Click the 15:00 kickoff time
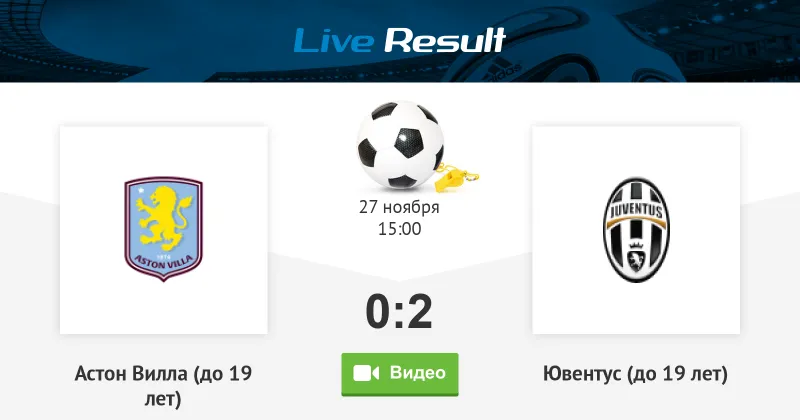800x420 pixels. coord(399,229)
